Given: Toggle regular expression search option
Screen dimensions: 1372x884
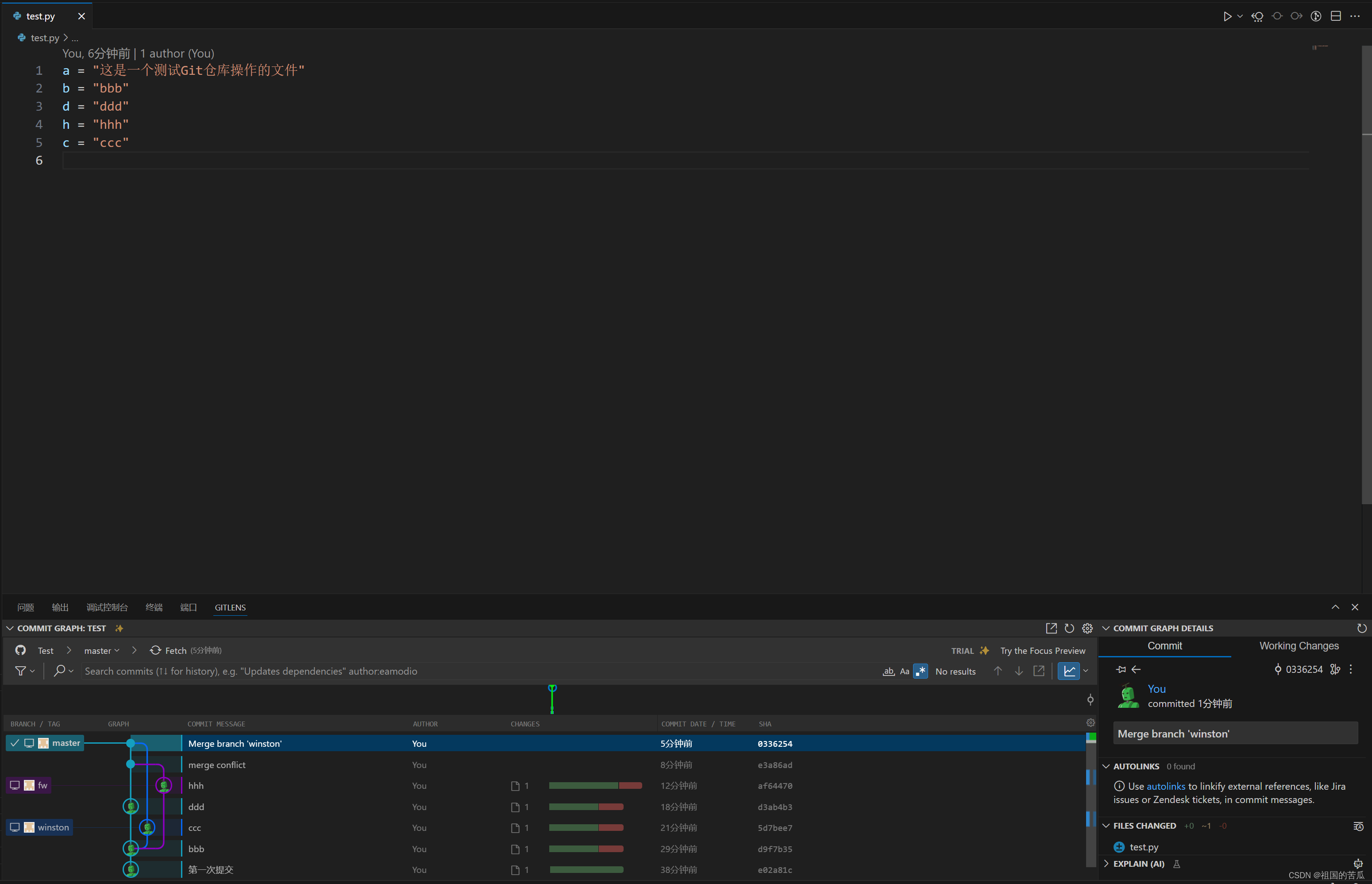Looking at the screenshot, I should [921, 671].
